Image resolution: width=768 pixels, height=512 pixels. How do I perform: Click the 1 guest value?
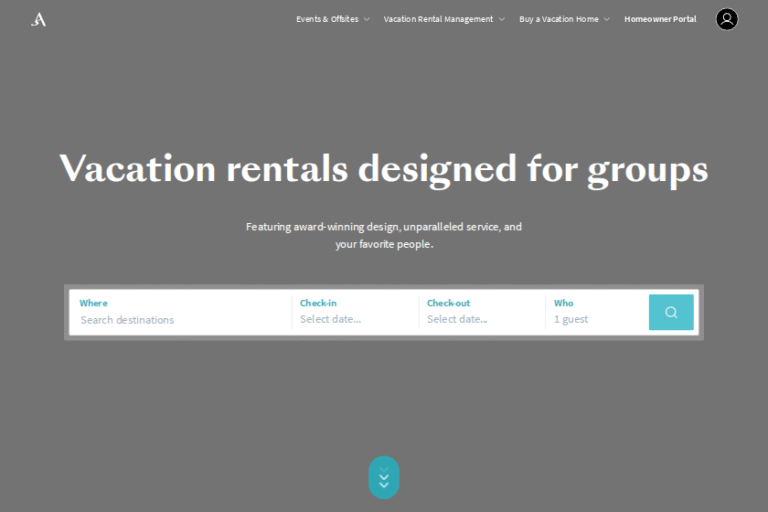click(571, 320)
